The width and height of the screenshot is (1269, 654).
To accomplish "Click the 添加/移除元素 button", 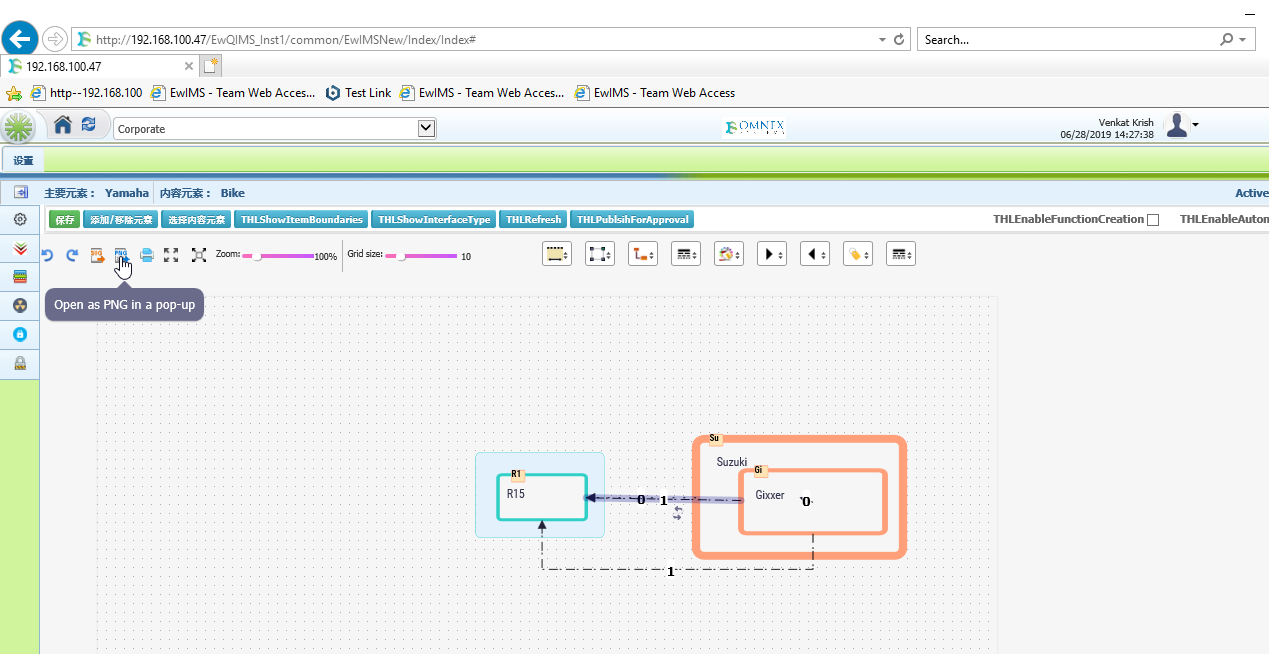I will pyautogui.click(x=121, y=219).
